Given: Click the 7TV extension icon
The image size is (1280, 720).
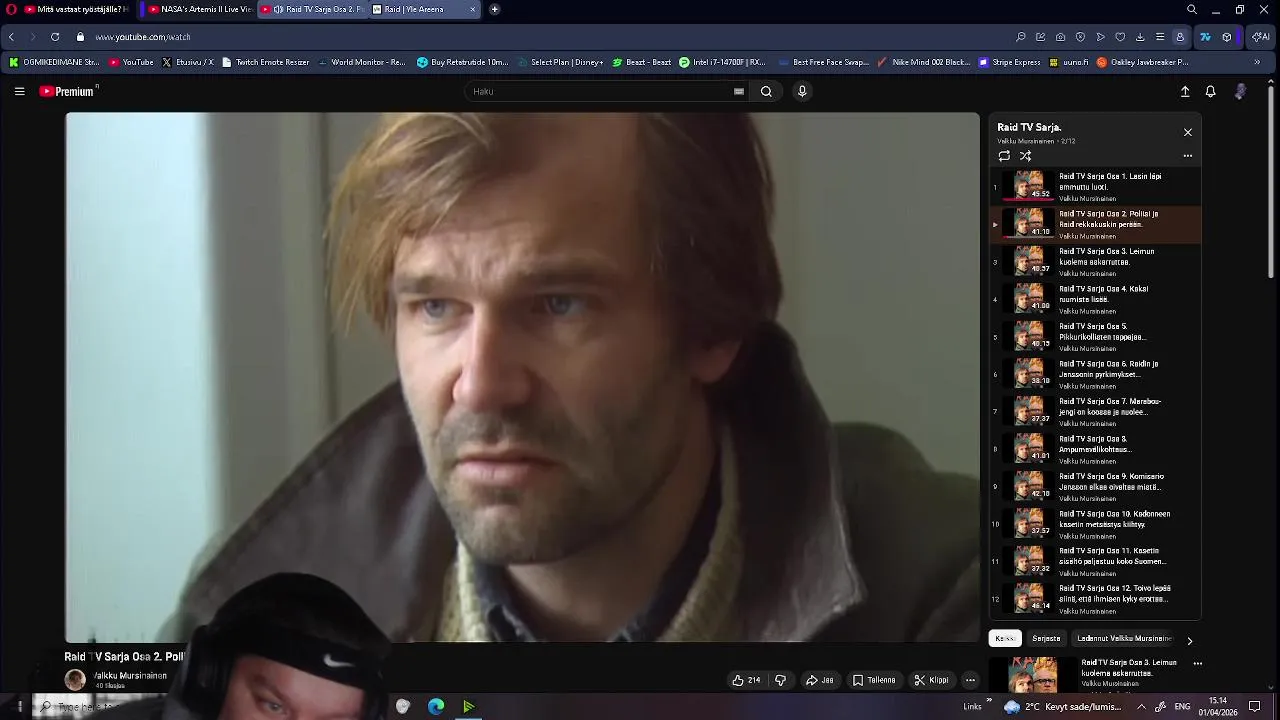Looking at the screenshot, I should [x=1205, y=37].
